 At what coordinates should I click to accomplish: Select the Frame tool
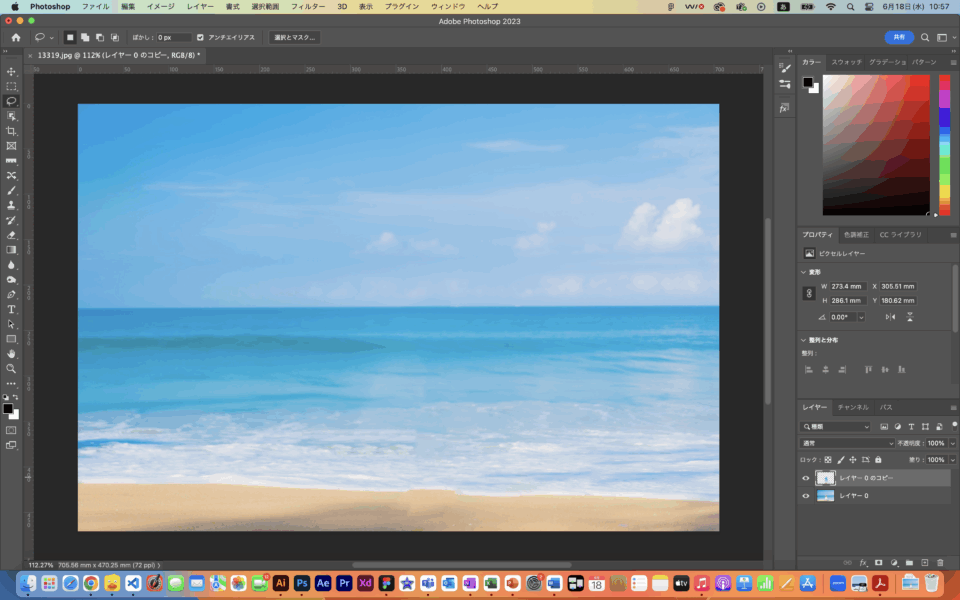11,146
